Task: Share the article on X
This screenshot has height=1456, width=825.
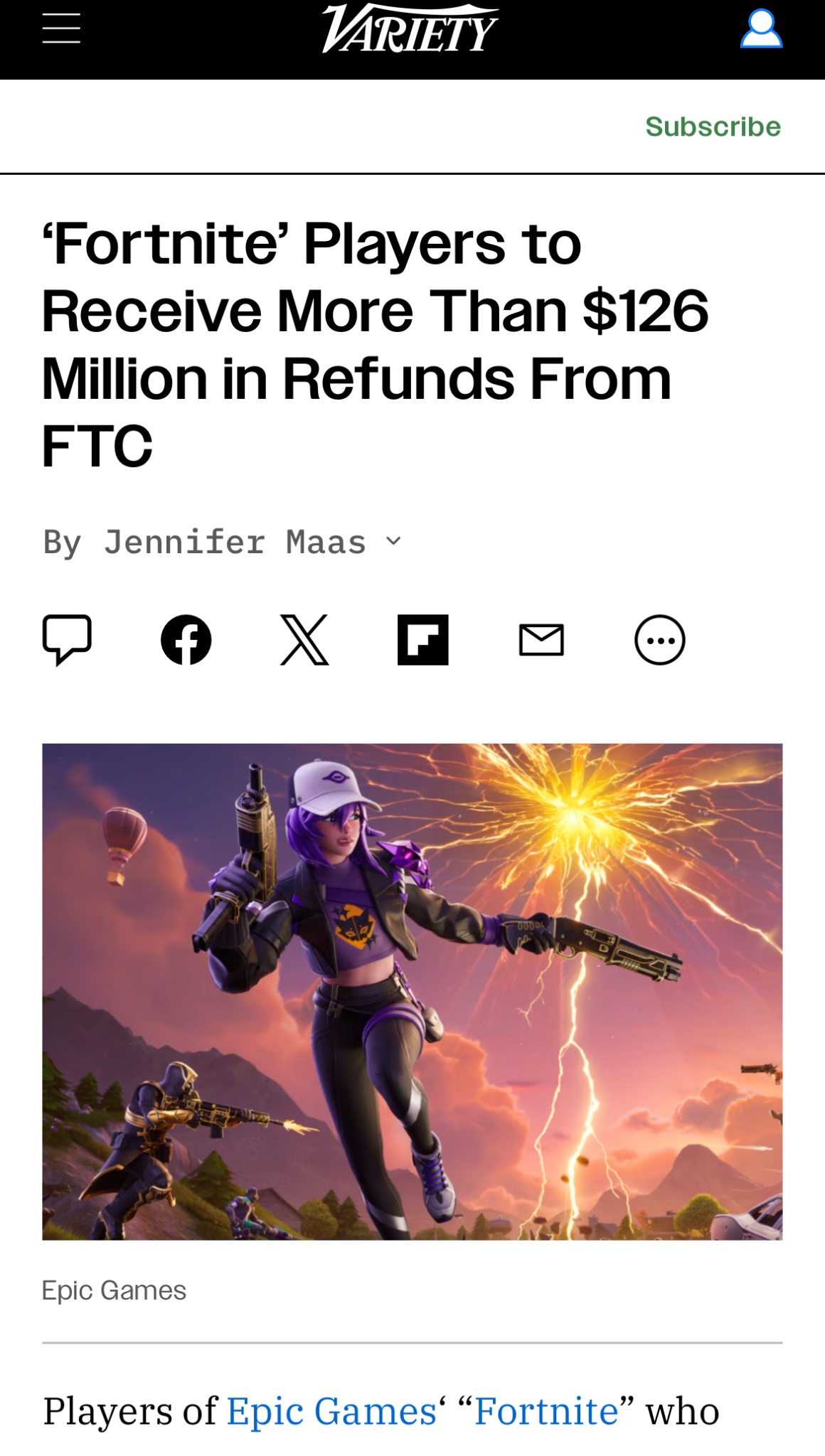Action: 304,640
